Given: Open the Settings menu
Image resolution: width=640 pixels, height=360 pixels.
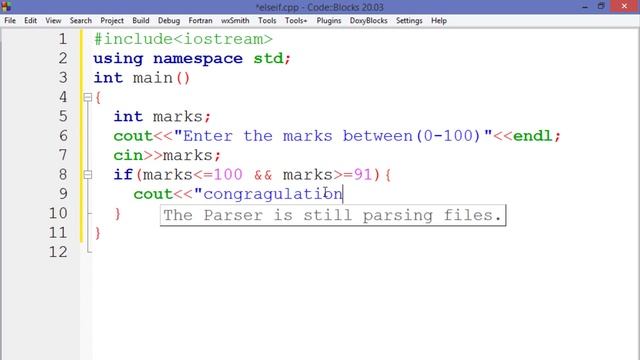Looking at the screenshot, I should 409,20.
